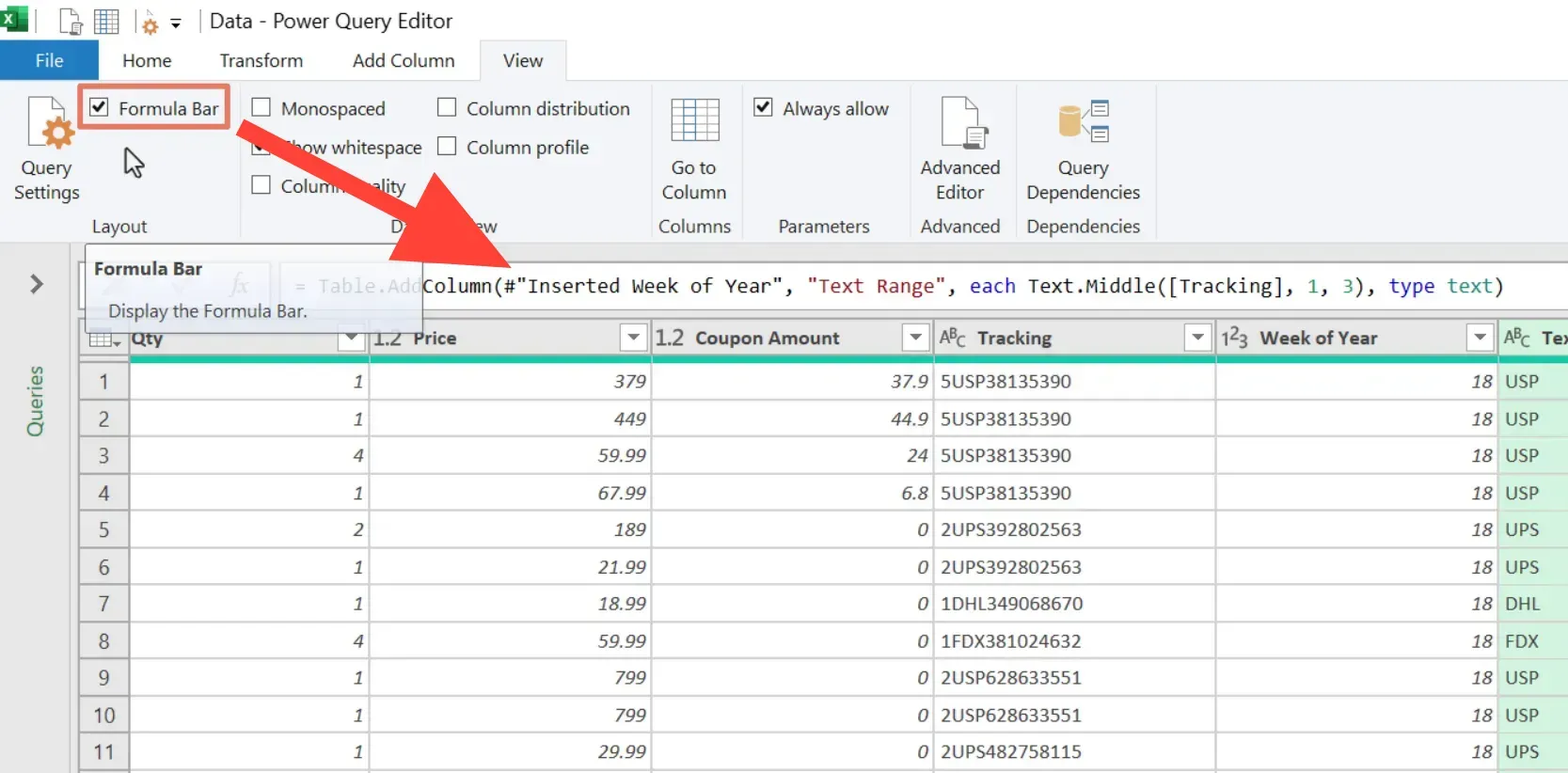Click the Excel app icon in title bar
Image resolution: width=1568 pixels, height=773 pixels.
[13, 20]
